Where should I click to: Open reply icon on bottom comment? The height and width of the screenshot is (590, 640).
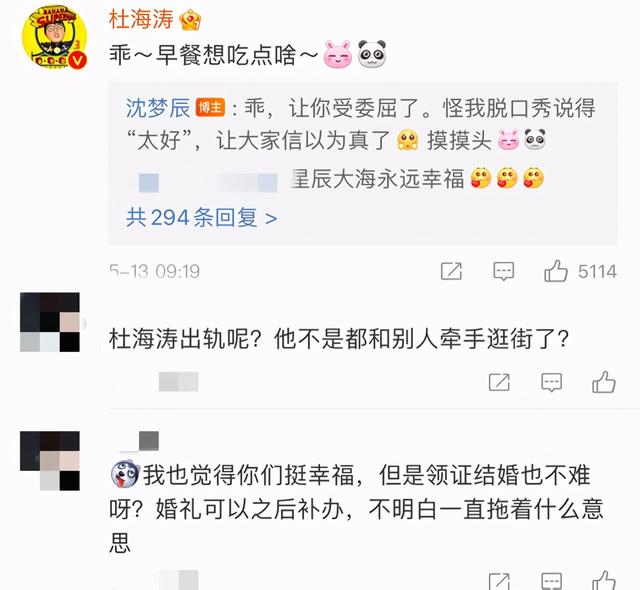(x=551, y=581)
